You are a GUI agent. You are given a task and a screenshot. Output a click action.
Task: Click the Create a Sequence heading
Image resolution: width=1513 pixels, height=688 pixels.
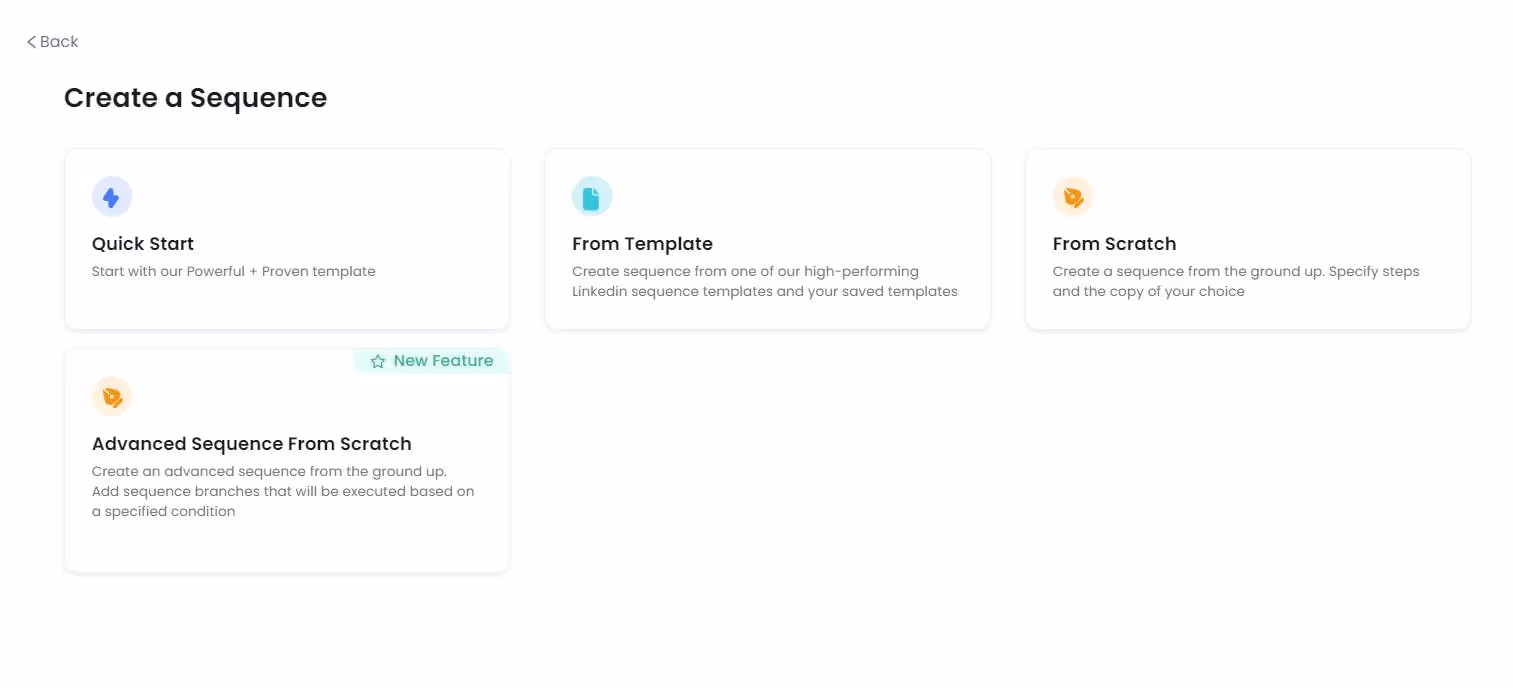(x=195, y=97)
